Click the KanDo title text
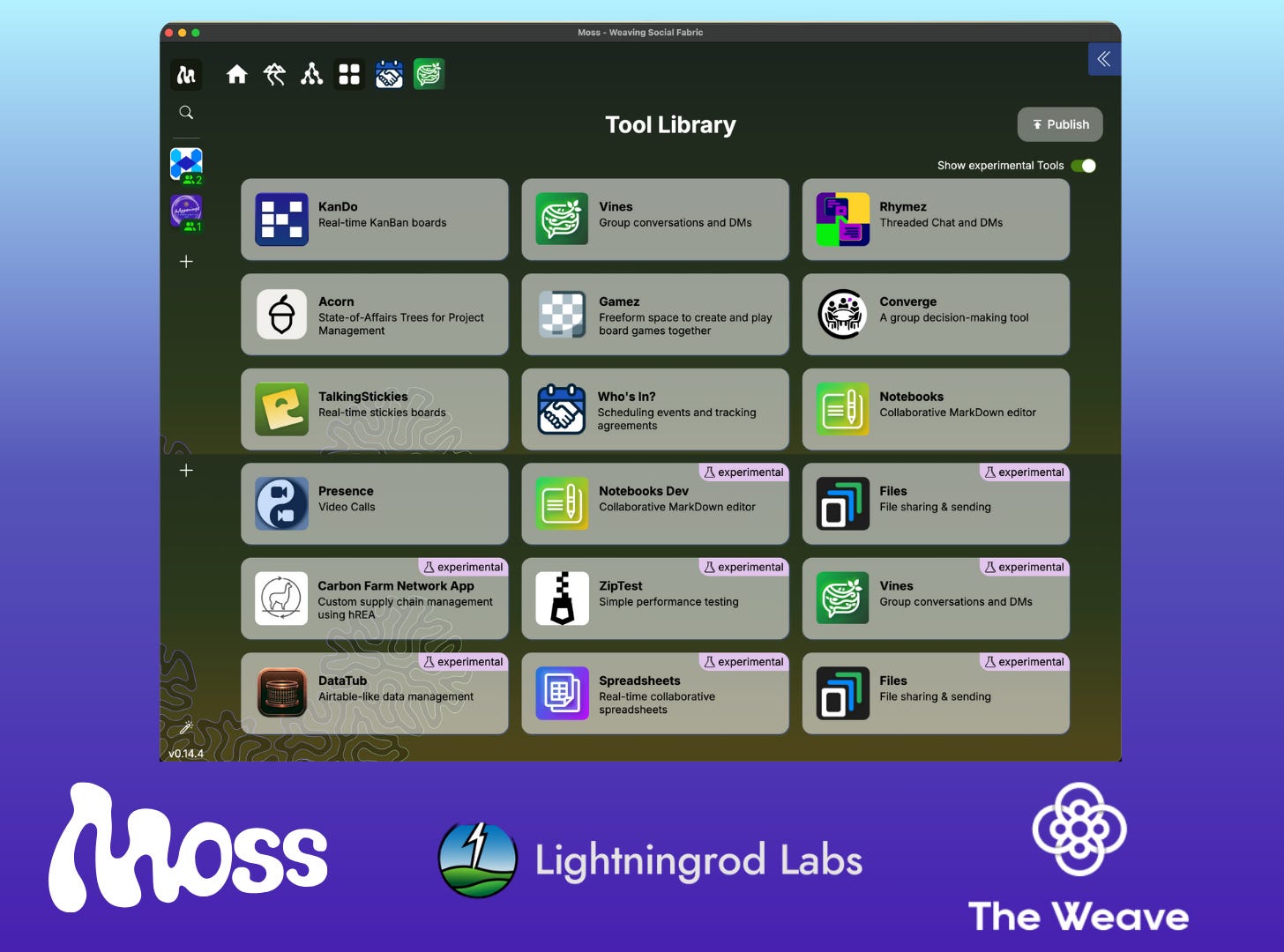 (338, 206)
